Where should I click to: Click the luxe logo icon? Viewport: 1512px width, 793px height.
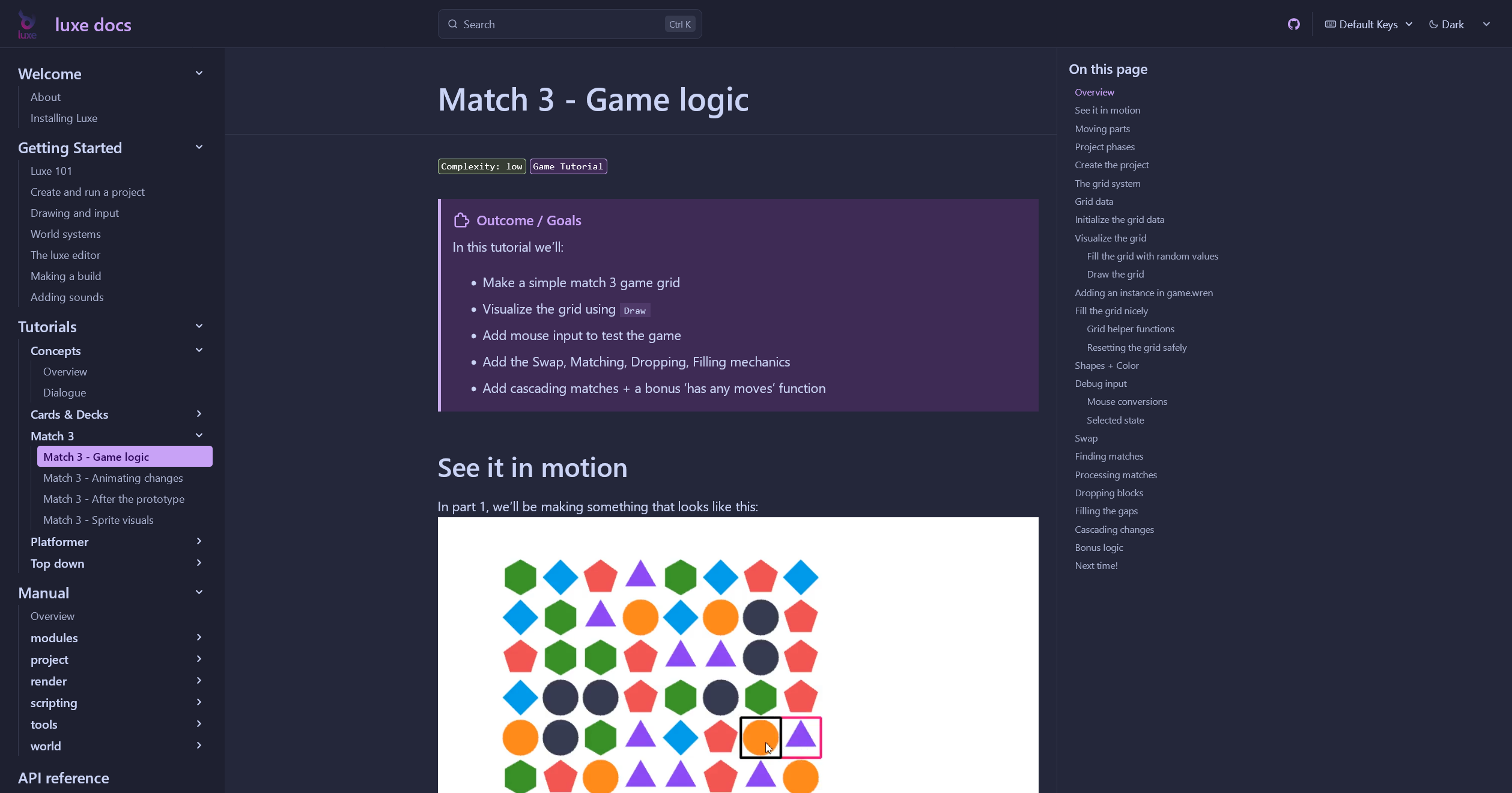tap(27, 24)
